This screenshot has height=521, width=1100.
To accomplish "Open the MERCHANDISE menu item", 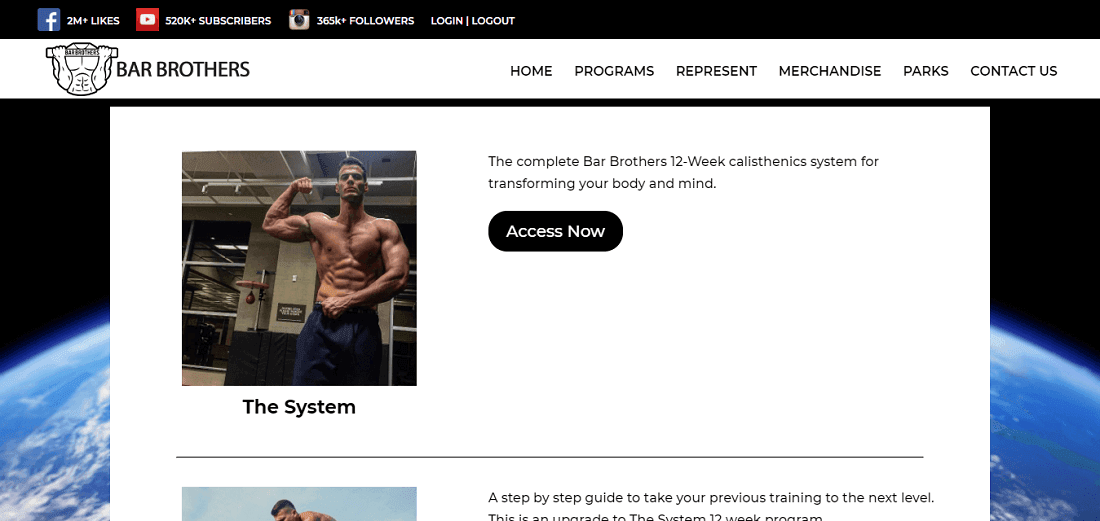I will tap(830, 71).
